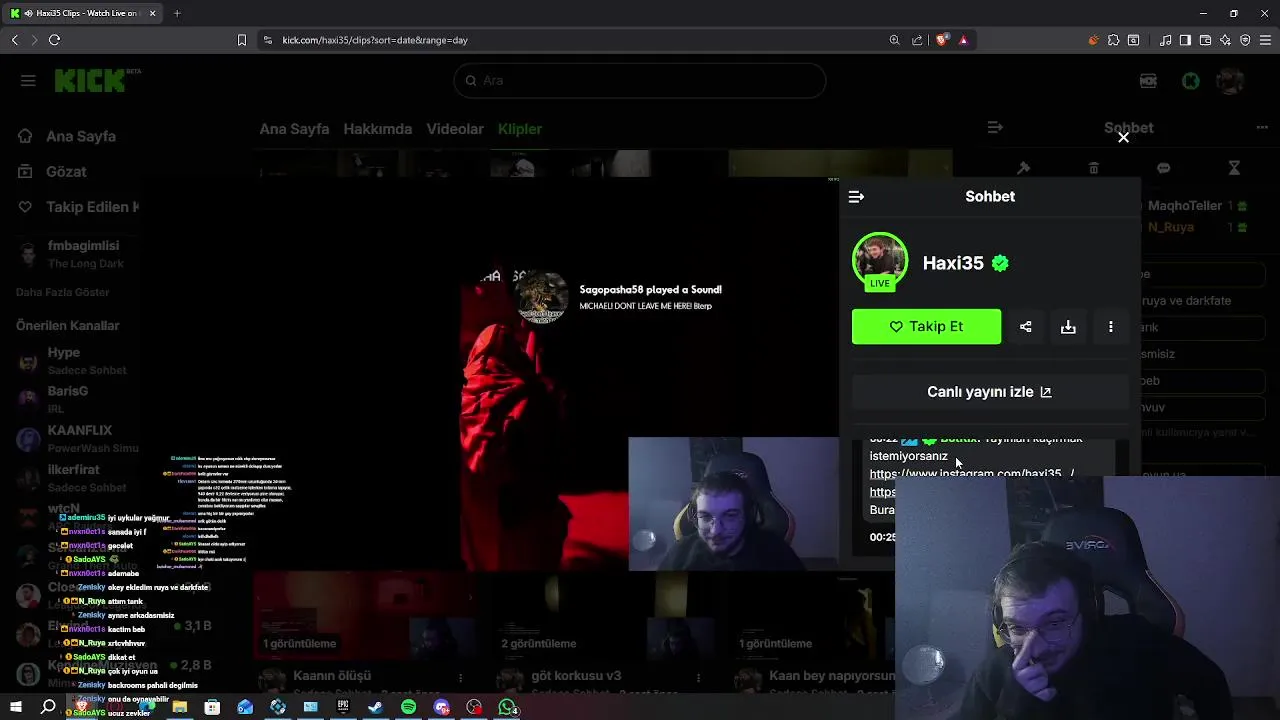Viewport: 1280px width, 720px height.
Task: Open Spotify from the taskbar
Action: pyautogui.click(x=408, y=707)
